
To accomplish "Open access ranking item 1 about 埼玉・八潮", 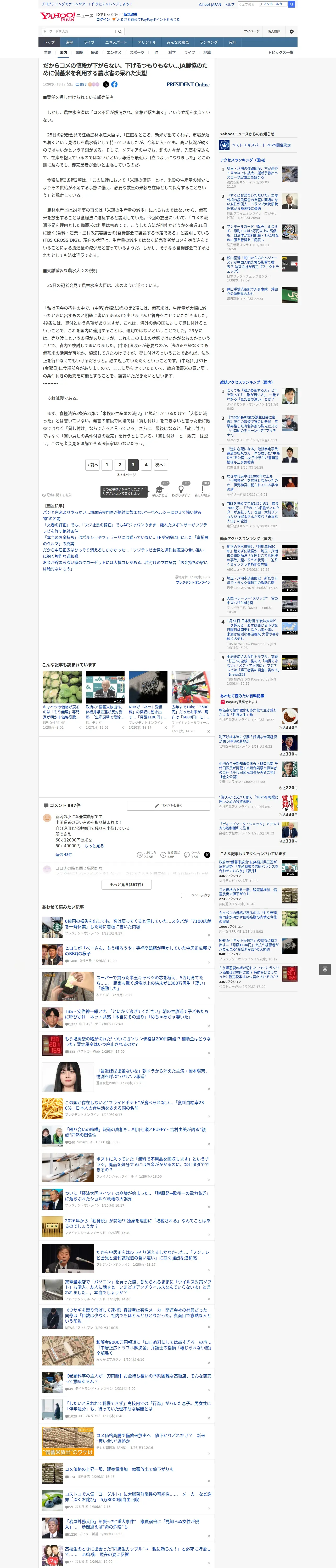I will pyautogui.click(x=253, y=173).
